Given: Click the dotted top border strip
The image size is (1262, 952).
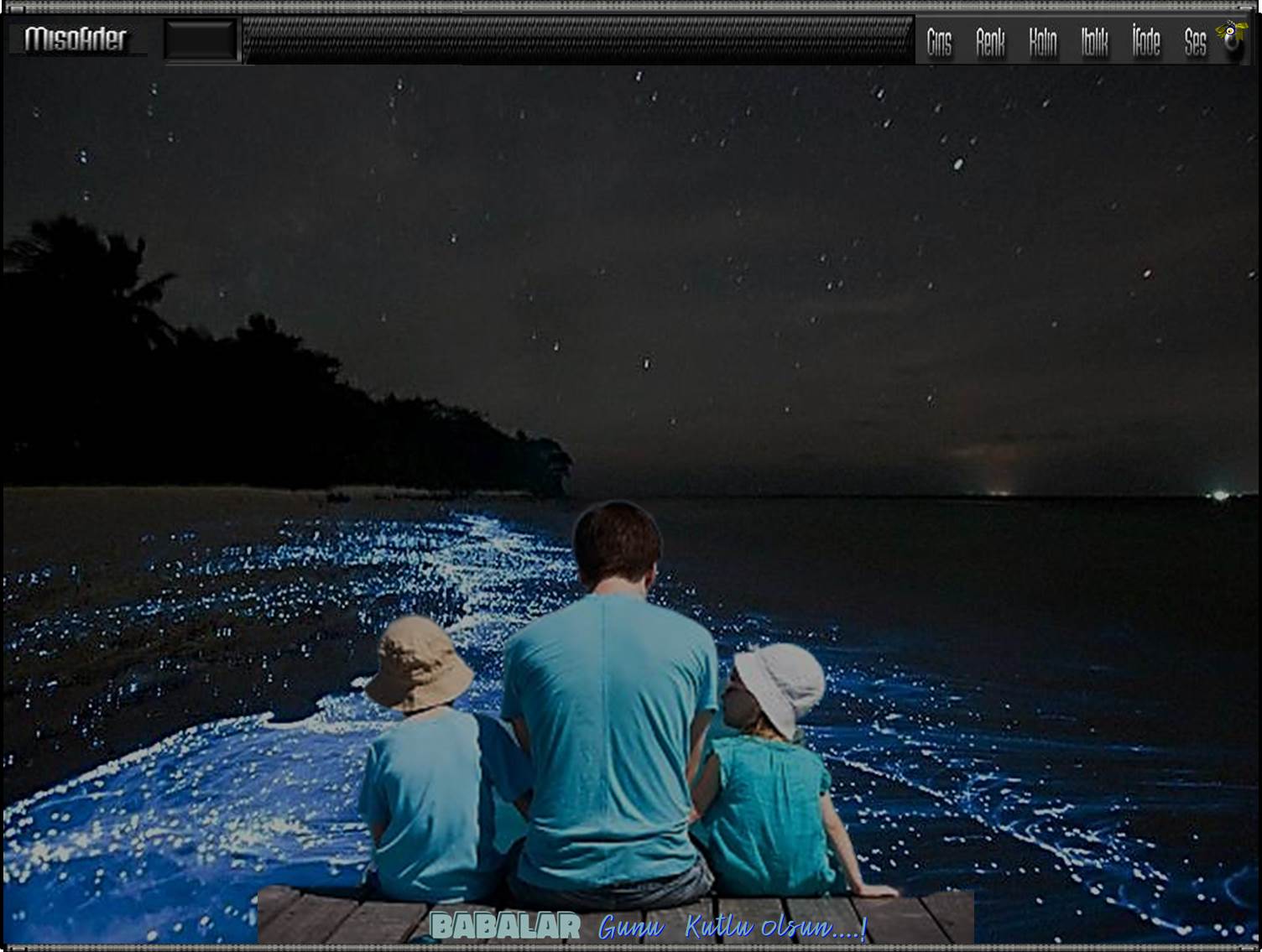Looking at the screenshot, I should (629, 7).
